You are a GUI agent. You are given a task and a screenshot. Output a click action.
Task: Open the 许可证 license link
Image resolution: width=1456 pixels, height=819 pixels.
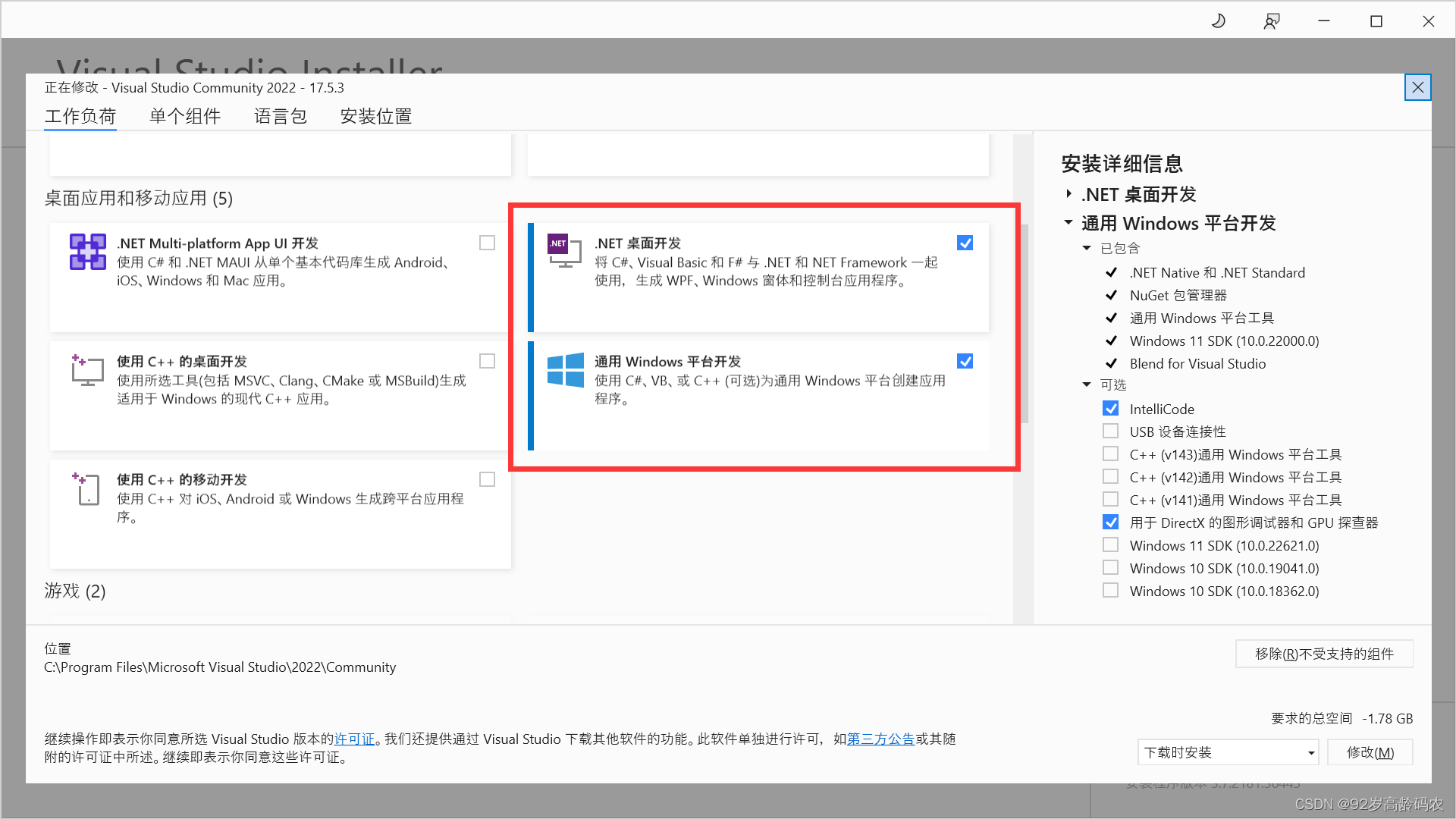(355, 739)
